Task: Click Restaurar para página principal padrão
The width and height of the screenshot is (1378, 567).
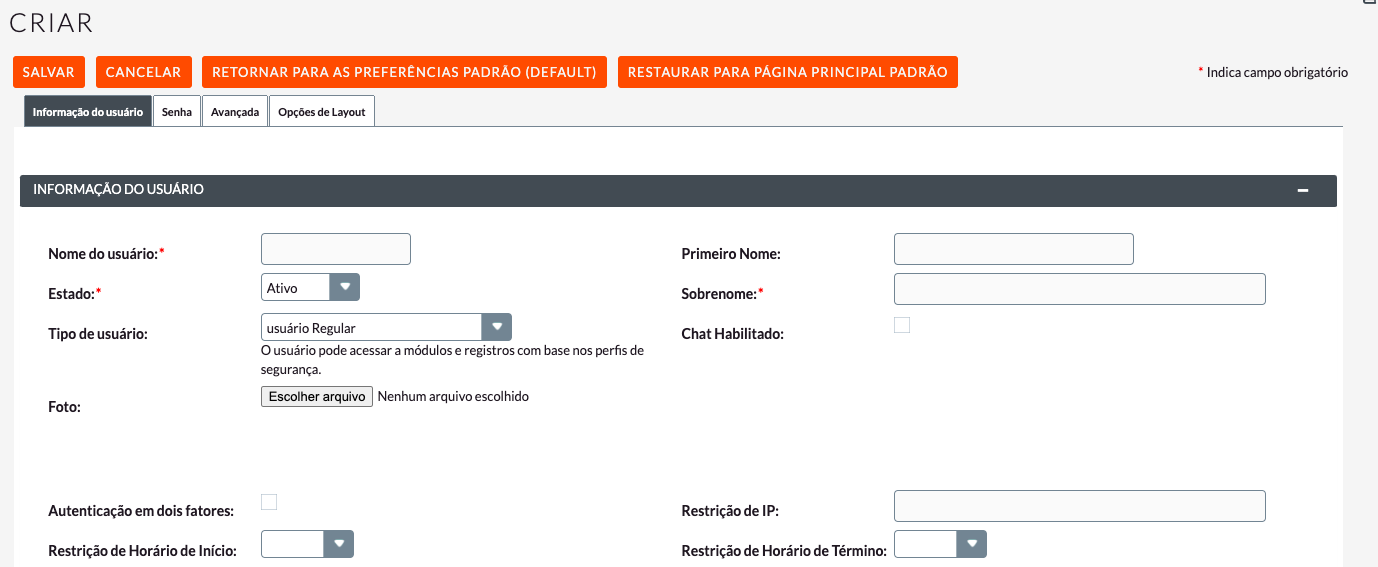Action: 788,72
